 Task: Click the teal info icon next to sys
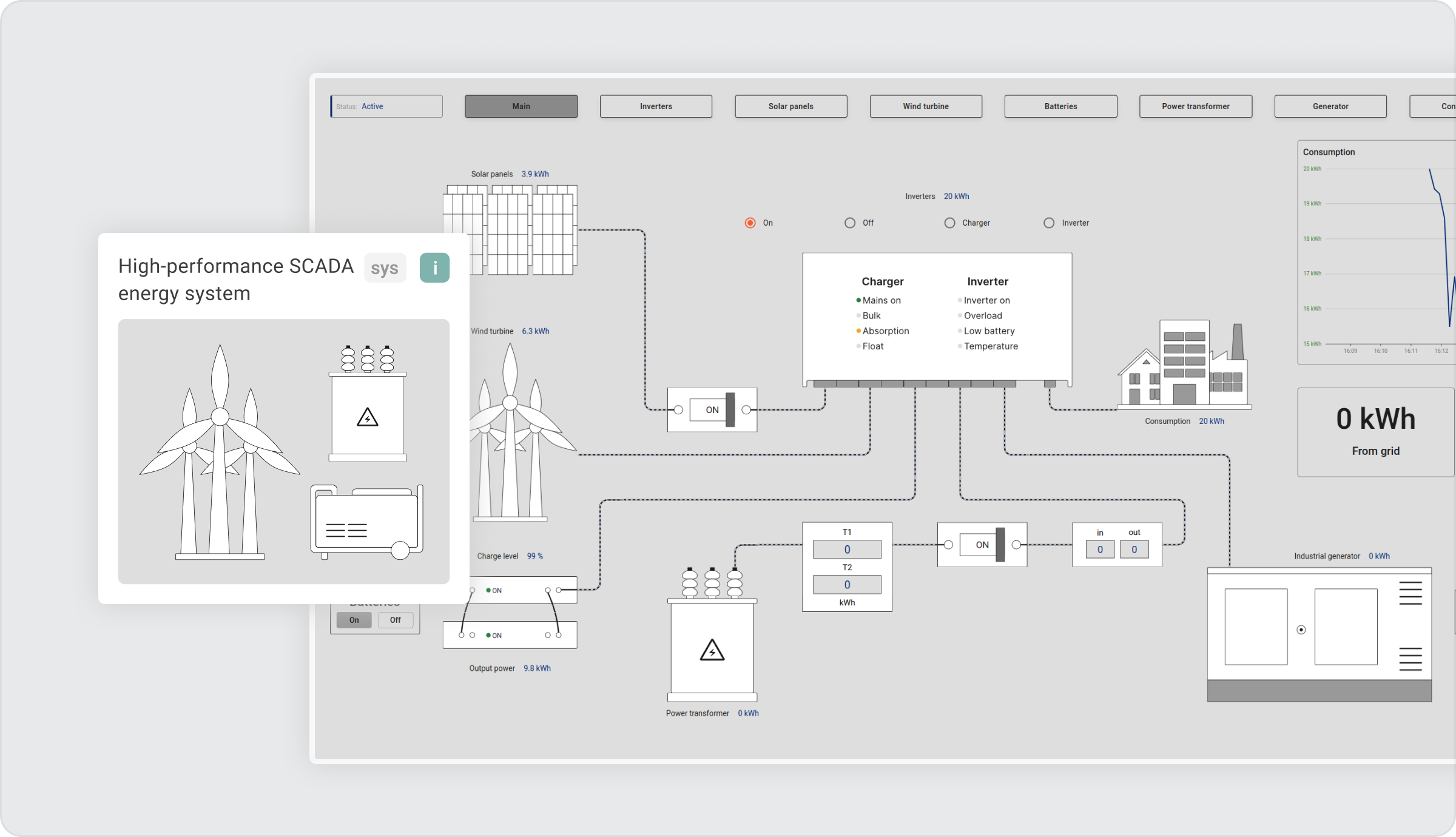point(434,267)
